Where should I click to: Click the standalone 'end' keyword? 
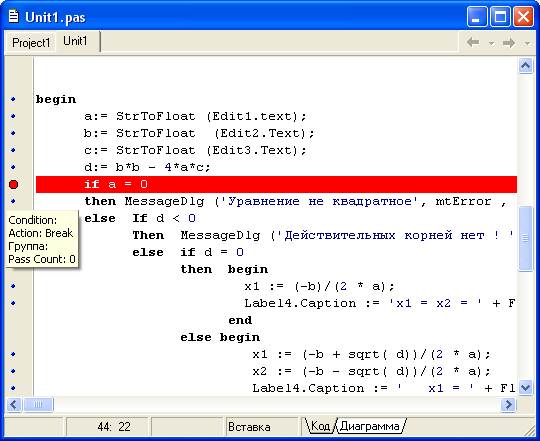coord(240,321)
